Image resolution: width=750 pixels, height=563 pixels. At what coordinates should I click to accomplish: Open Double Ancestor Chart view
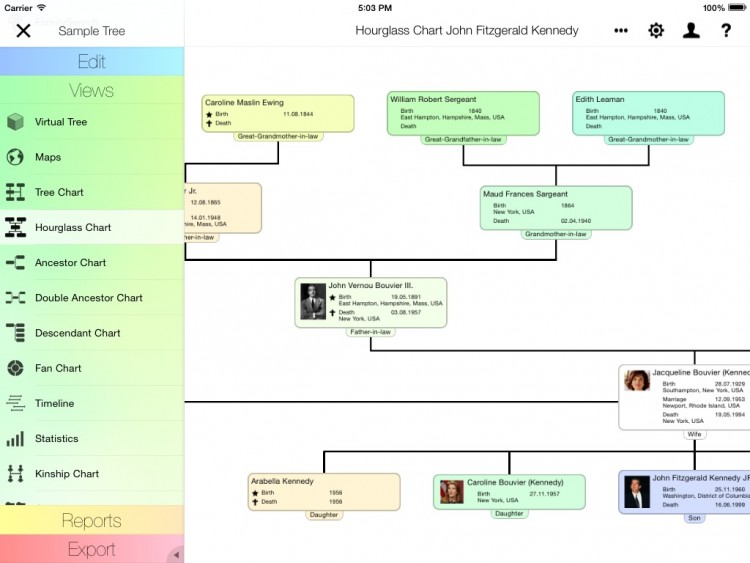[92, 298]
